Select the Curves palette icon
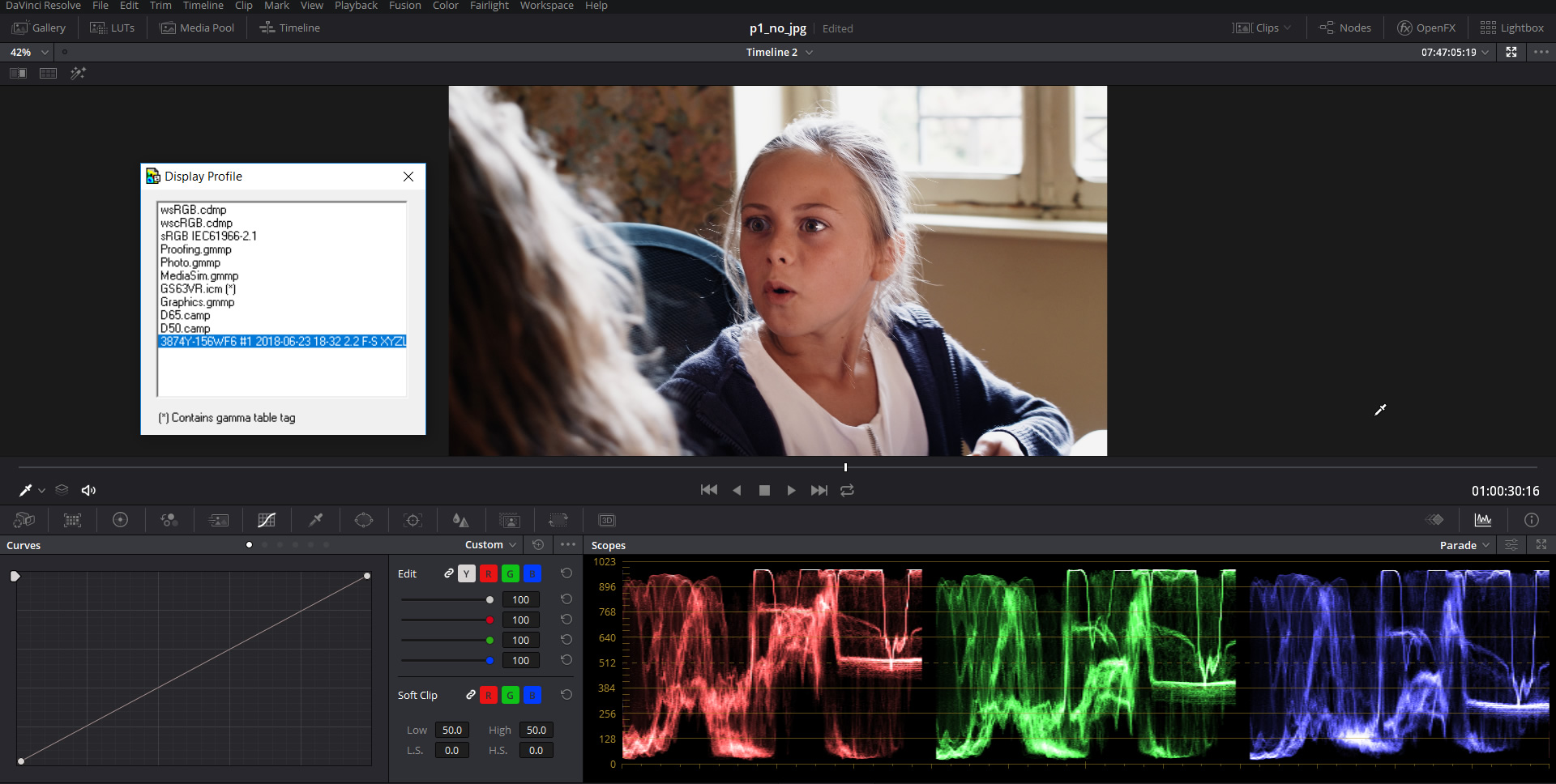The width and height of the screenshot is (1556, 784). click(267, 520)
